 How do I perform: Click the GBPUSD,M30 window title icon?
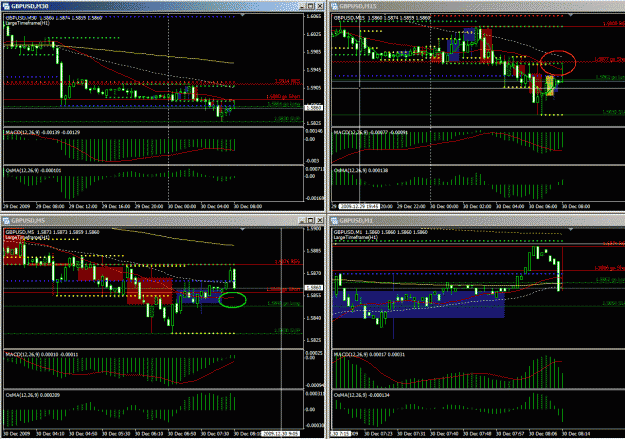point(6,6)
